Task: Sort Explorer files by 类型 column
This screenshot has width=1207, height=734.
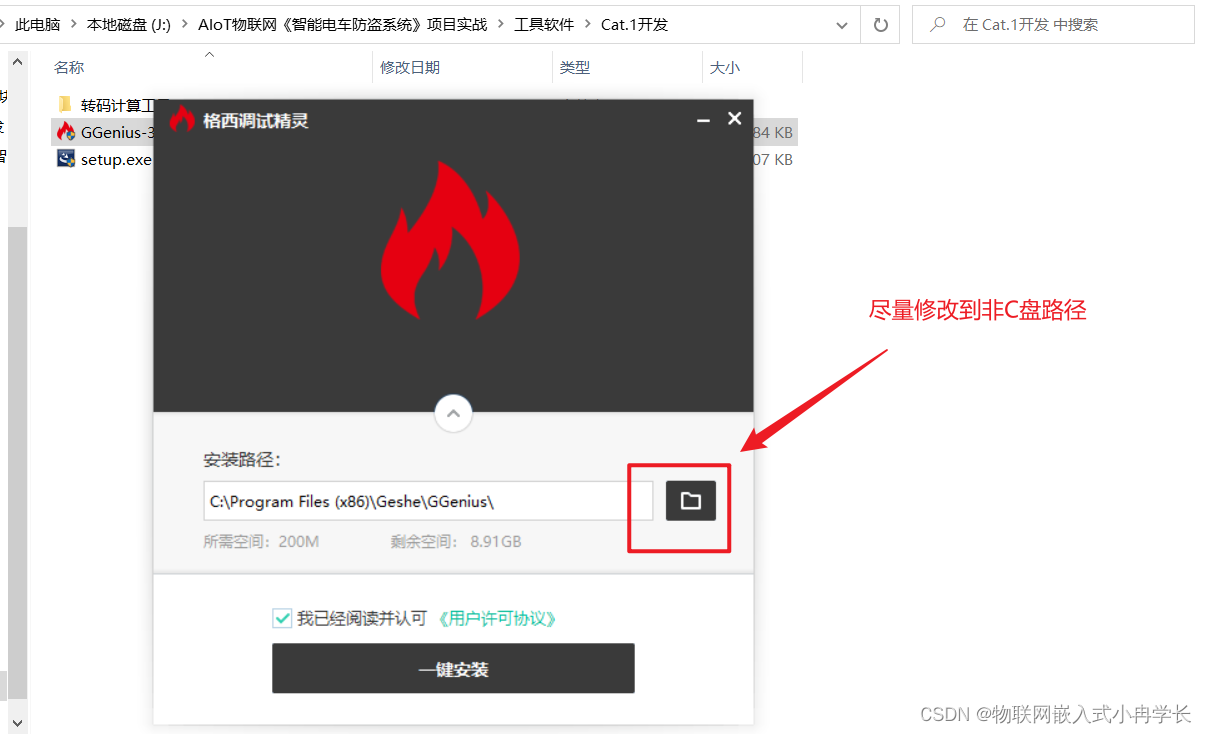Action: [x=575, y=67]
